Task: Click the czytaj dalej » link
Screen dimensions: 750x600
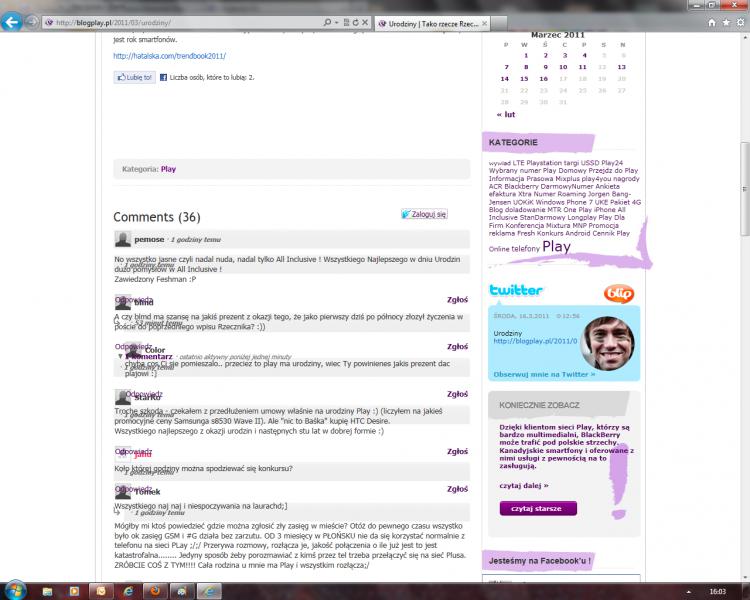Action: coord(524,486)
